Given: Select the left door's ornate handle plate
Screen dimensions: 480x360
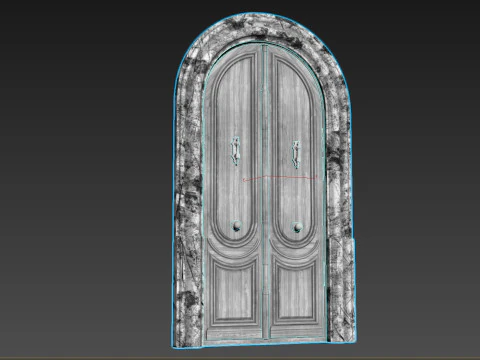Looking at the screenshot, I should click(236, 151).
